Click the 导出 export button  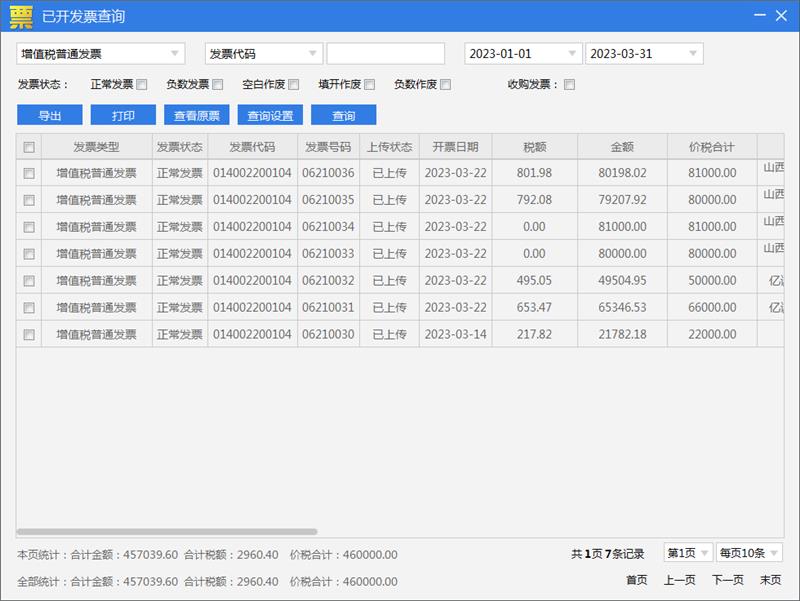tap(50, 115)
